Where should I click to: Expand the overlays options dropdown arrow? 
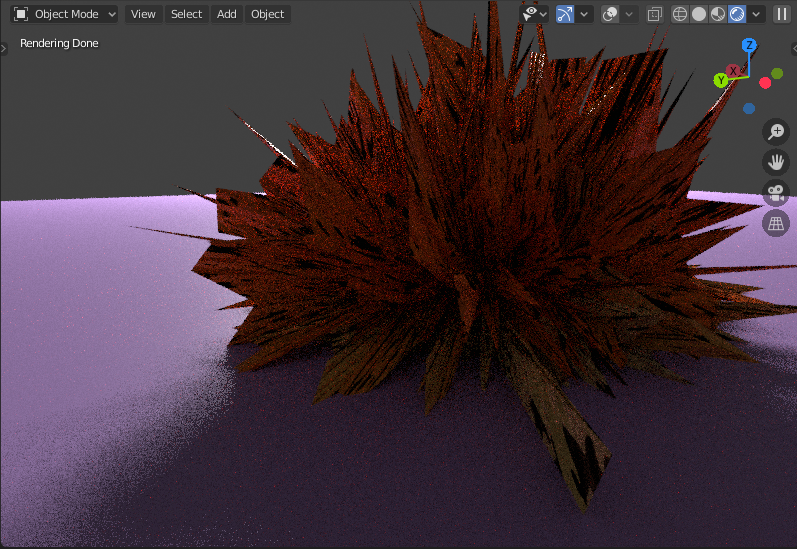click(629, 14)
